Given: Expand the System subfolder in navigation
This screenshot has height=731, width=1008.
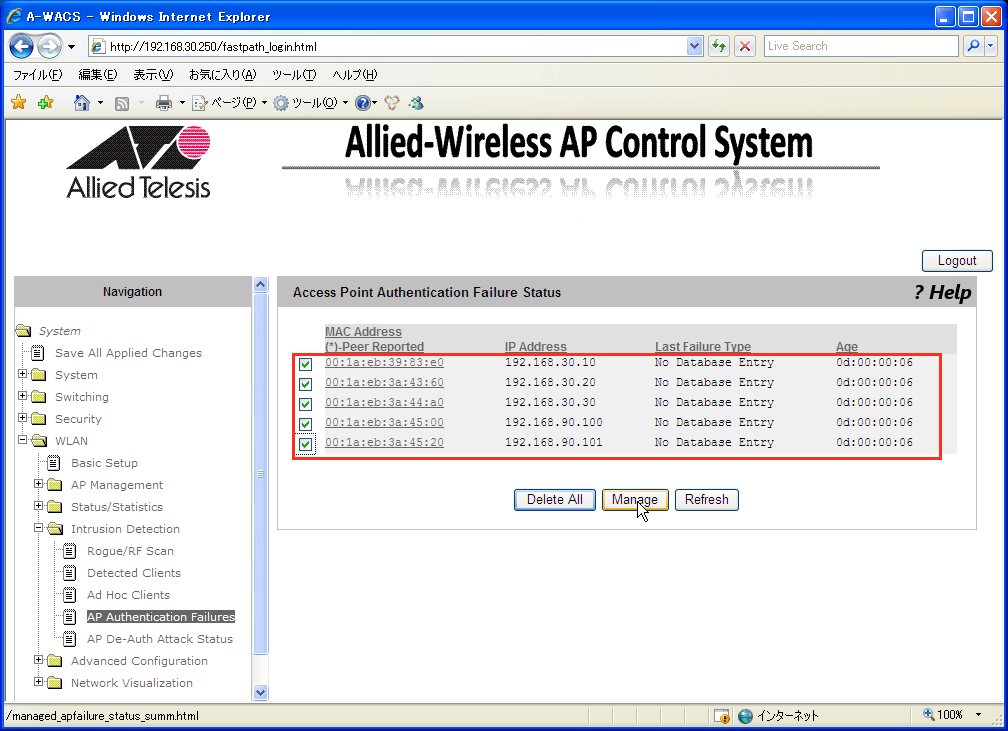Looking at the screenshot, I should click(x=22, y=374).
